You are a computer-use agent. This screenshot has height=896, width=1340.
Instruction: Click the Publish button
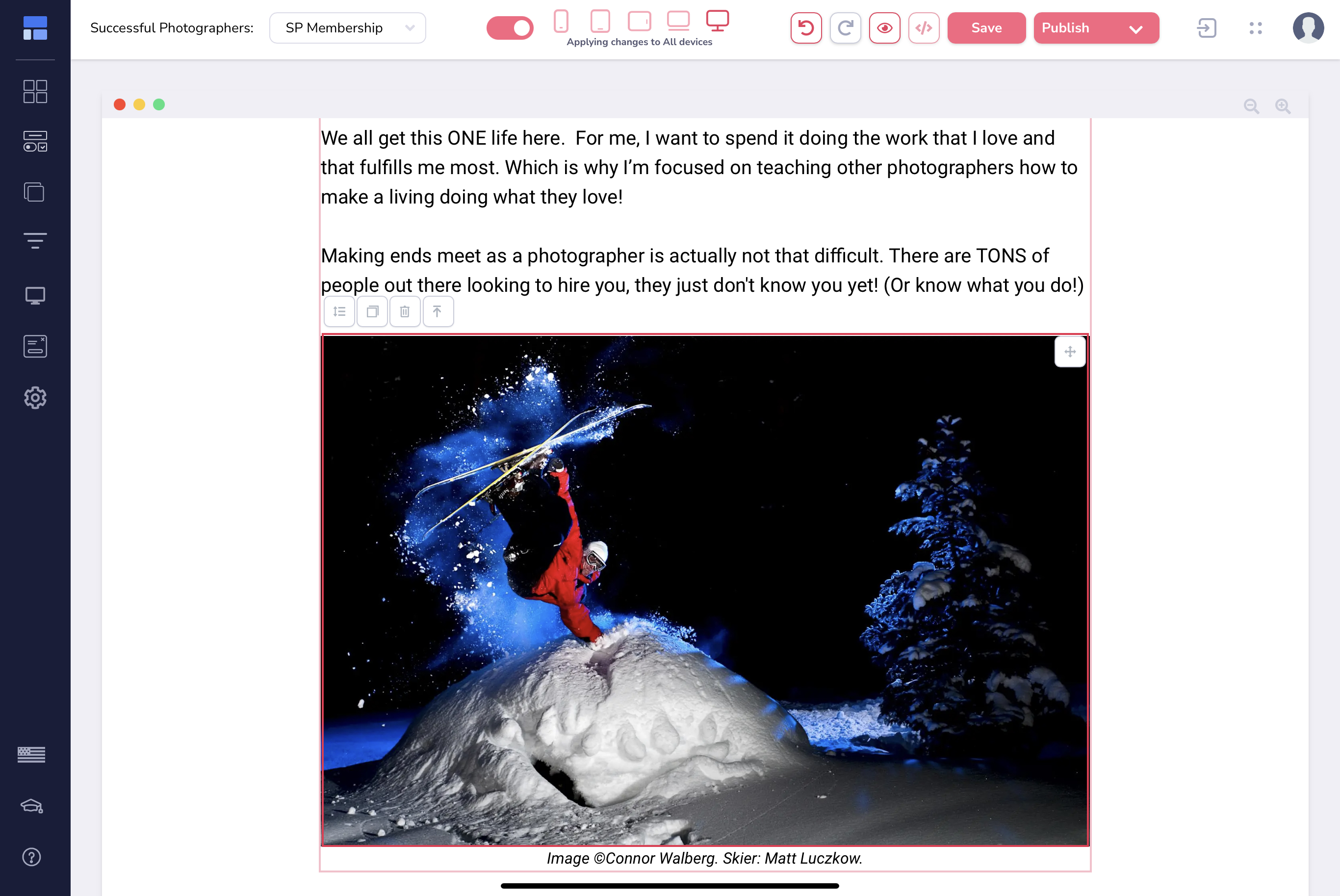1066,28
